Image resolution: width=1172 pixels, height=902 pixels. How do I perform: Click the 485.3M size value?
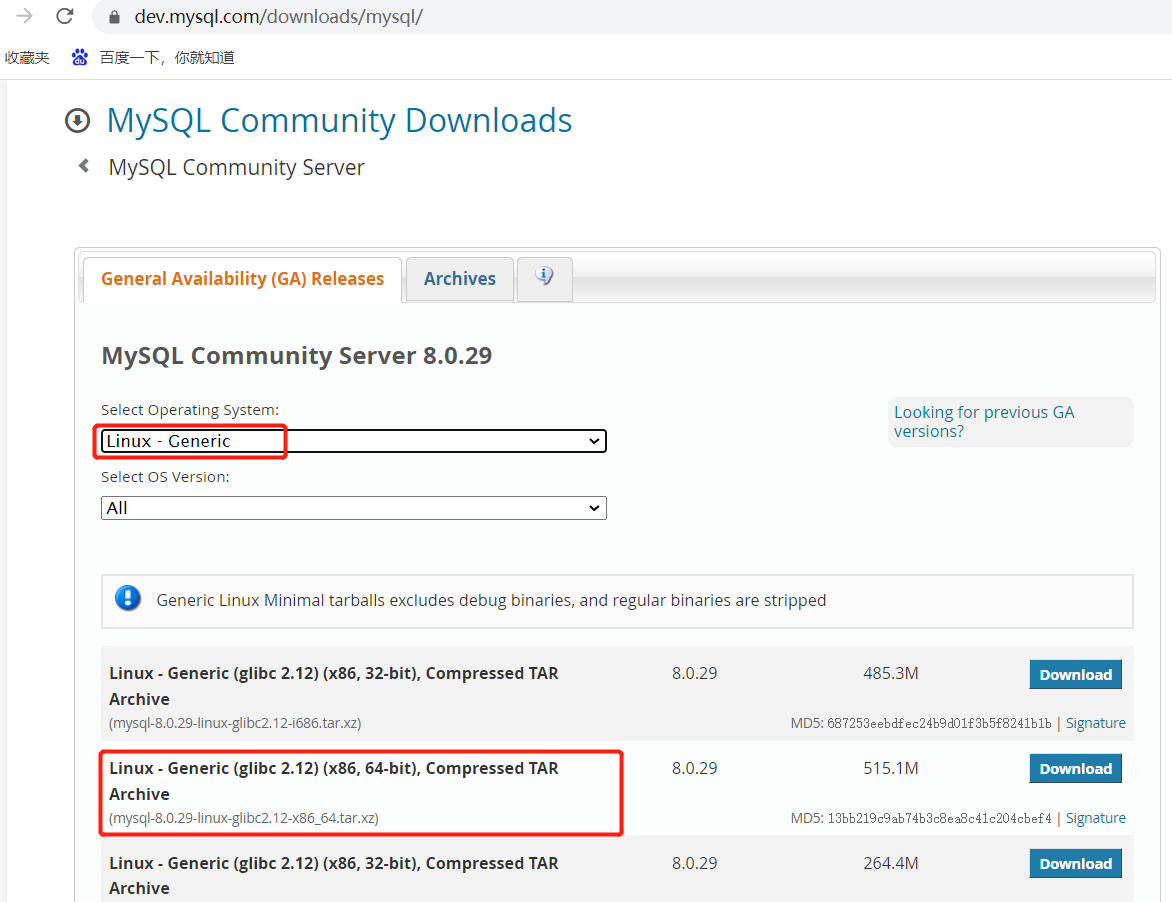click(x=890, y=673)
